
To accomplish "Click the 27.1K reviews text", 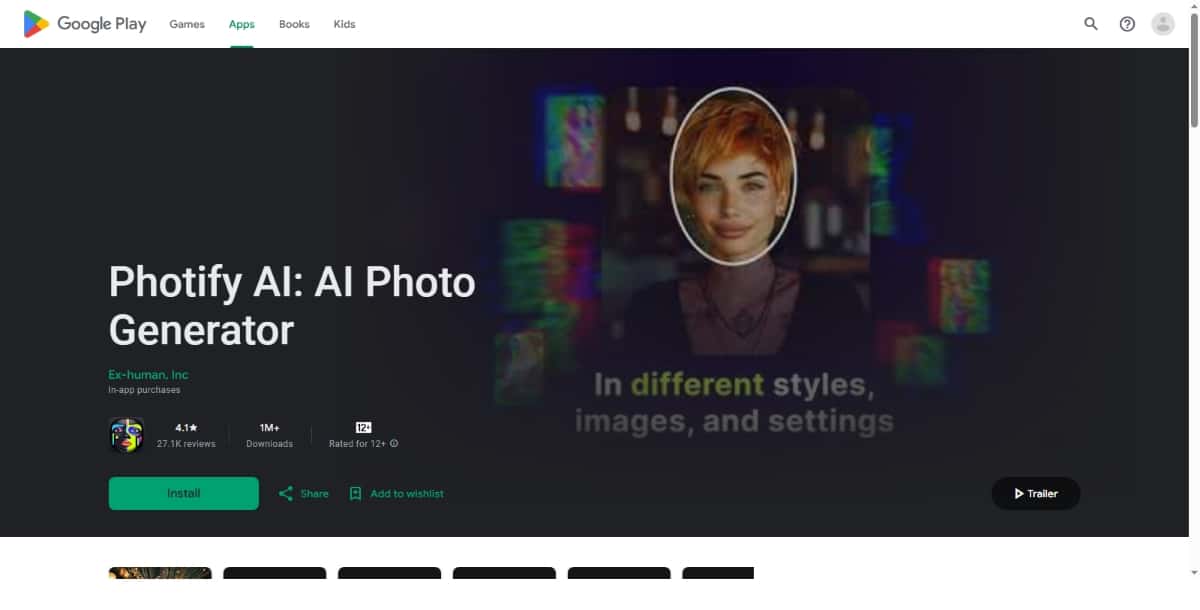I will pos(186,444).
